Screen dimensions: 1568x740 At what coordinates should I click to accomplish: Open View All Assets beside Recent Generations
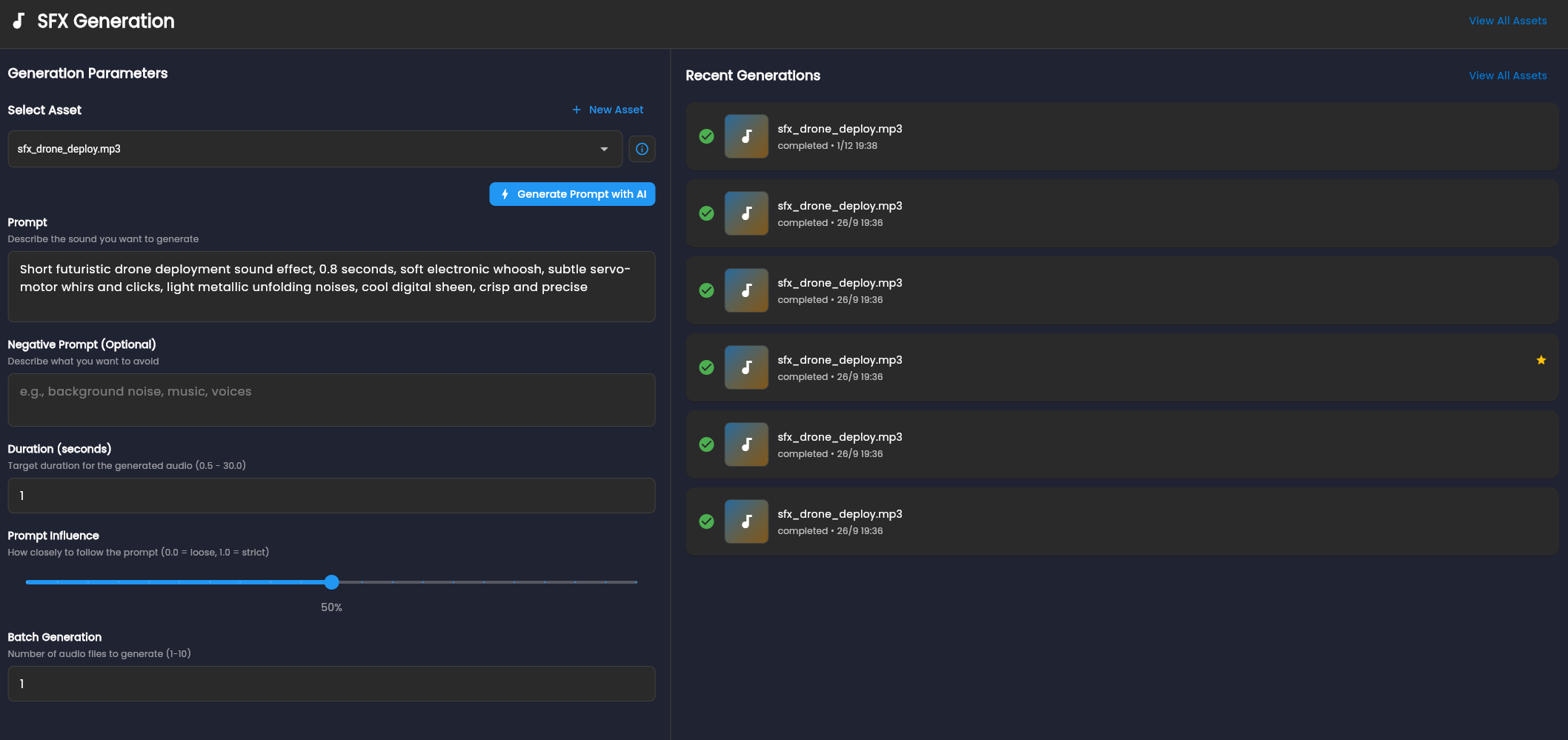coord(1507,76)
